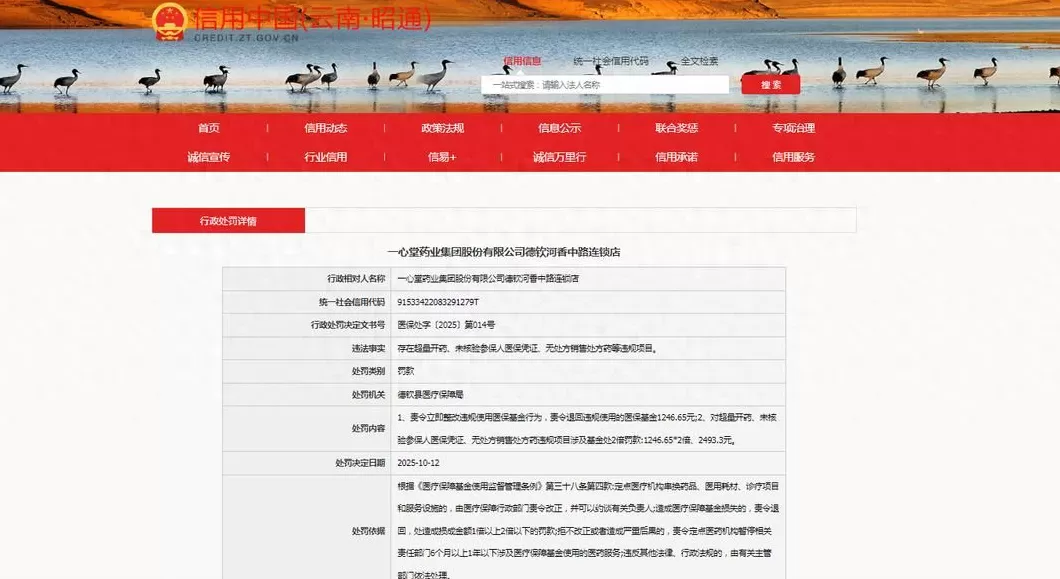Open 诚信宣传 menu item
Viewport: 1060px width, 579px height.
tap(208, 157)
